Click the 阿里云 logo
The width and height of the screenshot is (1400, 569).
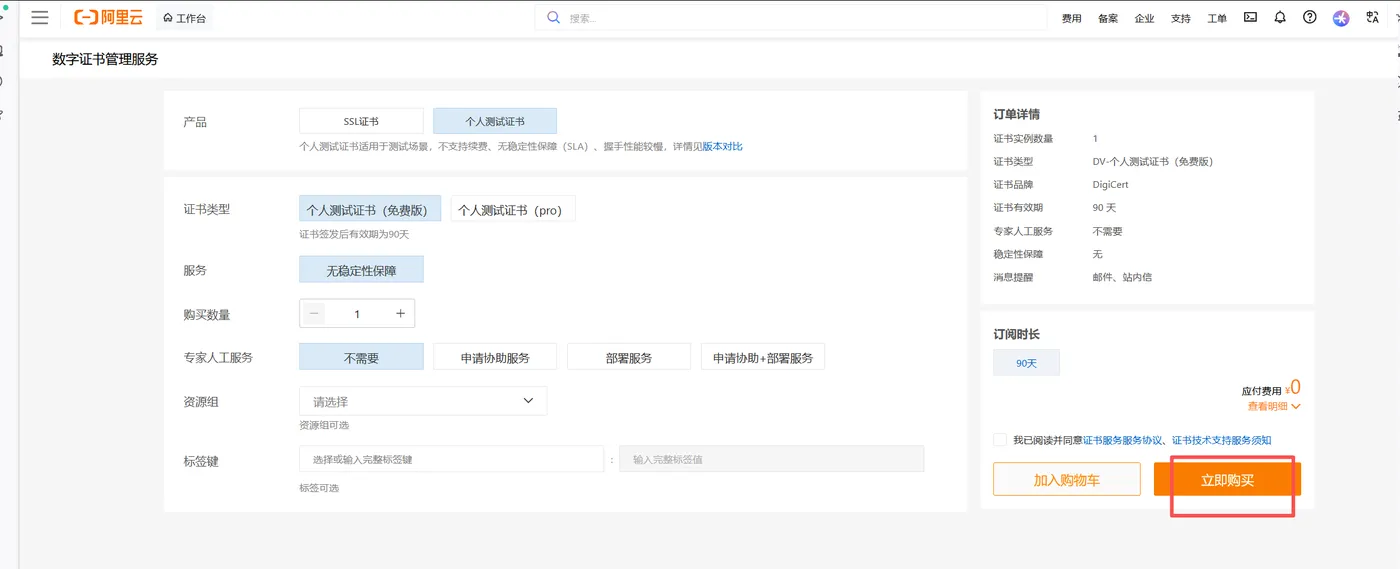110,18
